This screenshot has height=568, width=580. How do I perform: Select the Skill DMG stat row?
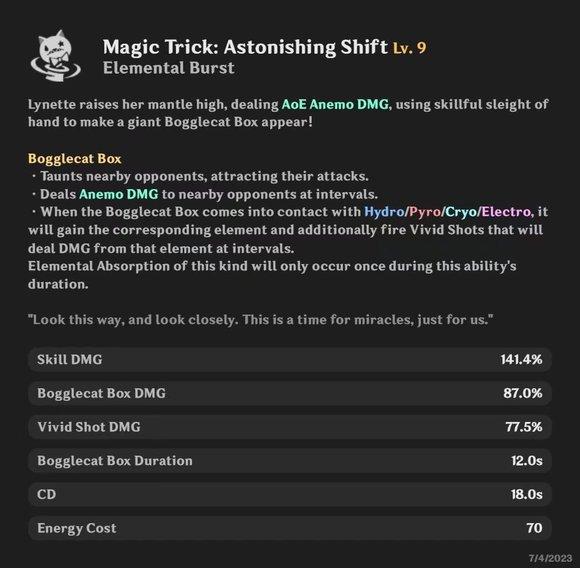pyautogui.click(x=290, y=359)
